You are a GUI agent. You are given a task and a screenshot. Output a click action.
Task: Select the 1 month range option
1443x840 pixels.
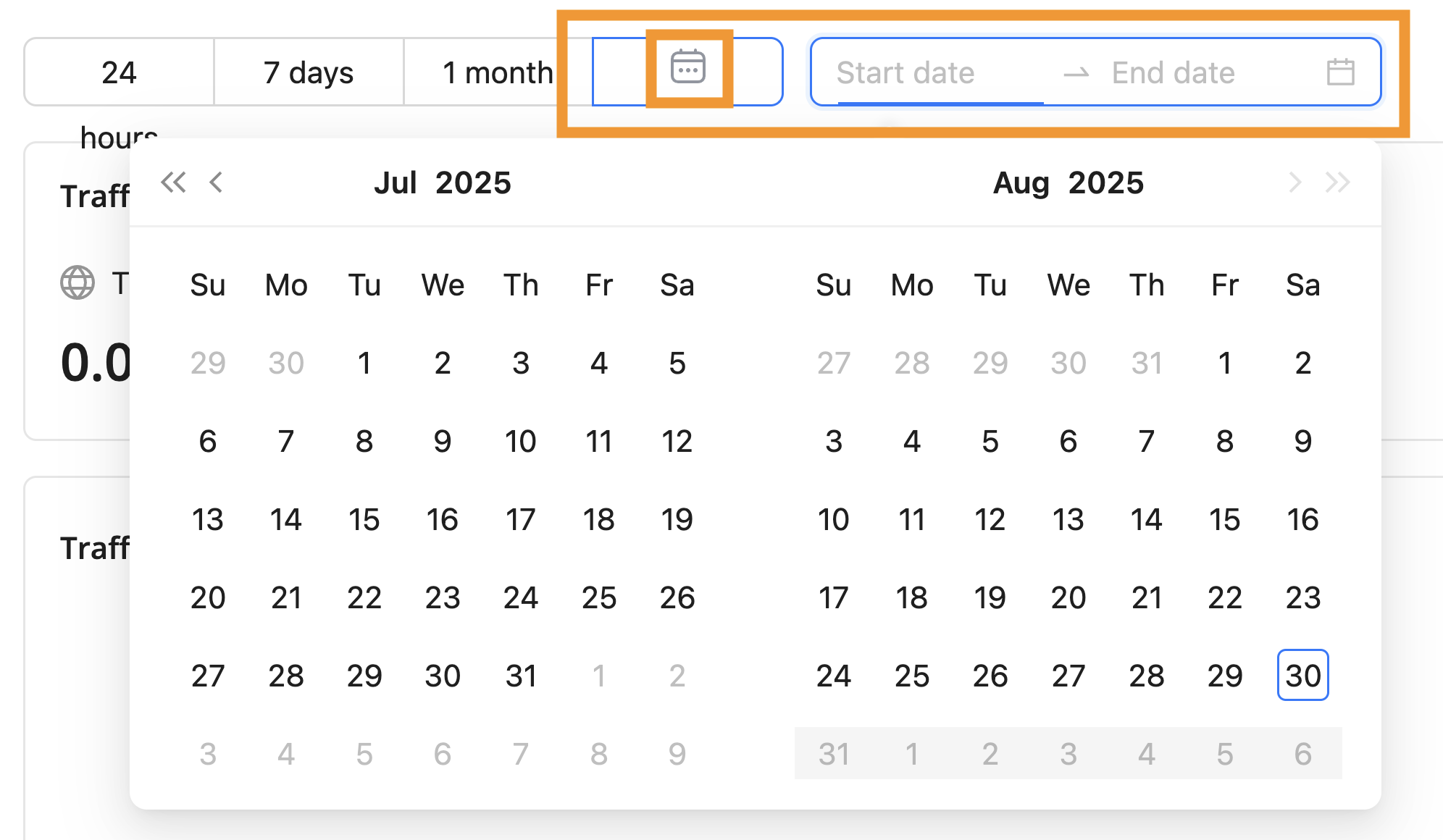(498, 72)
